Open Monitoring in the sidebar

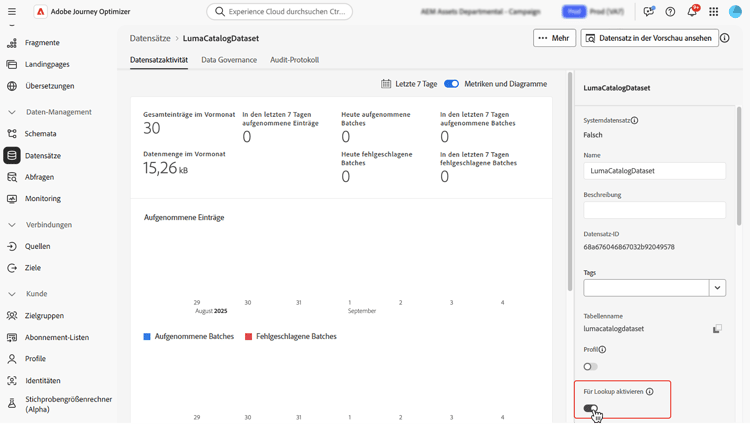43,199
